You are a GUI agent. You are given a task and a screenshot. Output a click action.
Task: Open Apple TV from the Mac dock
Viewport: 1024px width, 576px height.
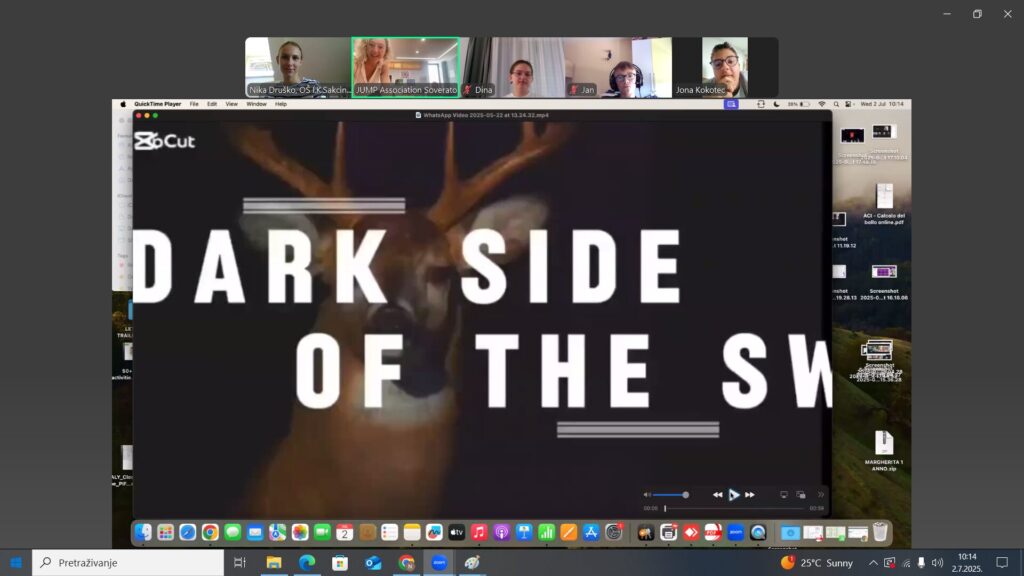[x=456, y=532]
